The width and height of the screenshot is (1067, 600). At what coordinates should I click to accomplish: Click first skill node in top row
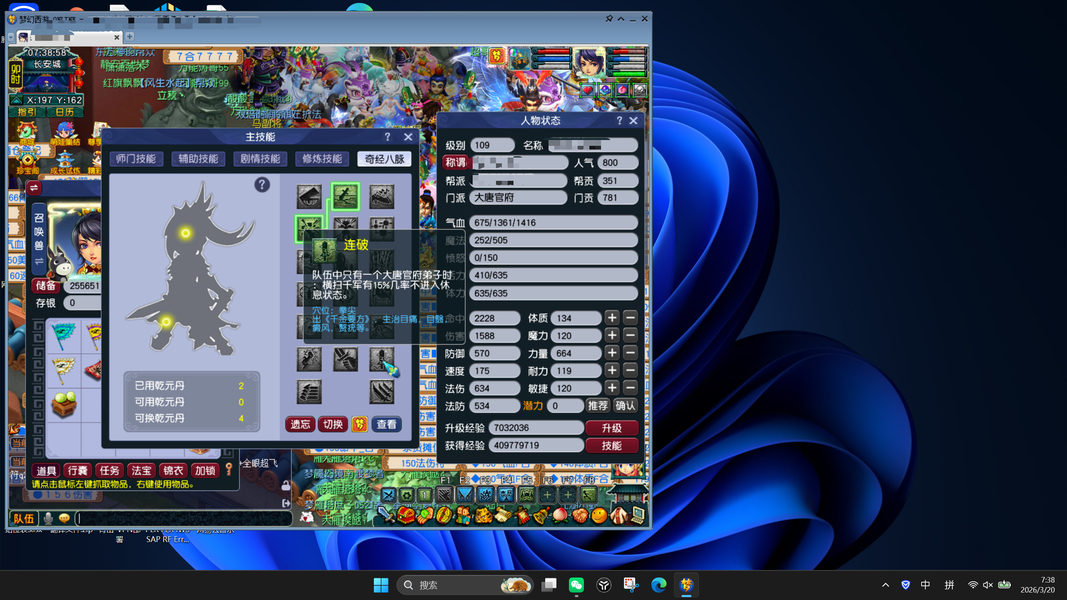tap(309, 197)
